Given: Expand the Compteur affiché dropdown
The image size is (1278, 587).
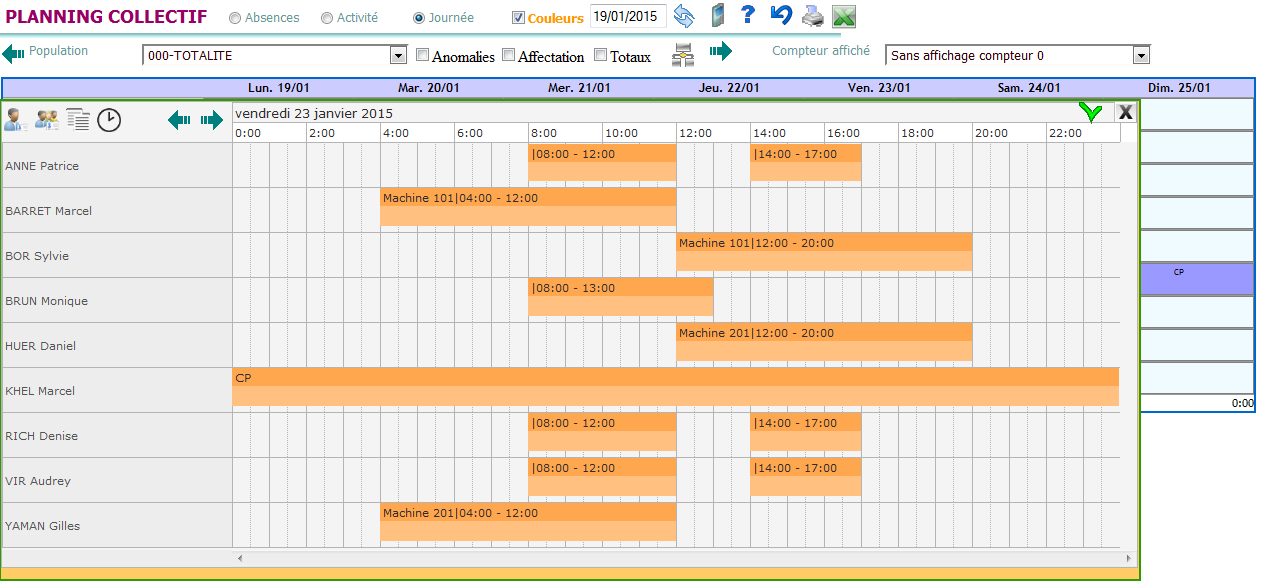Looking at the screenshot, I should coord(1141,56).
